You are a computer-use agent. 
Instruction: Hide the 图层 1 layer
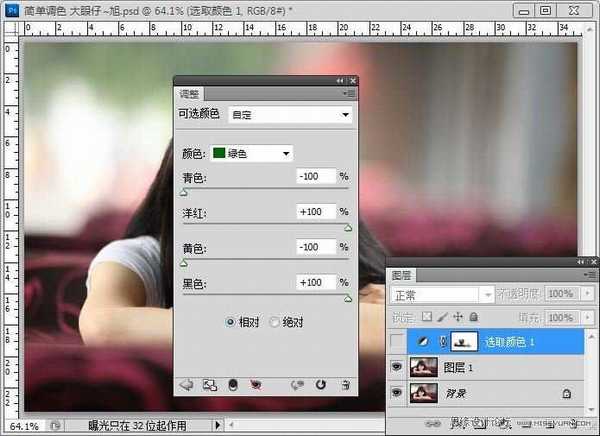[x=399, y=368]
